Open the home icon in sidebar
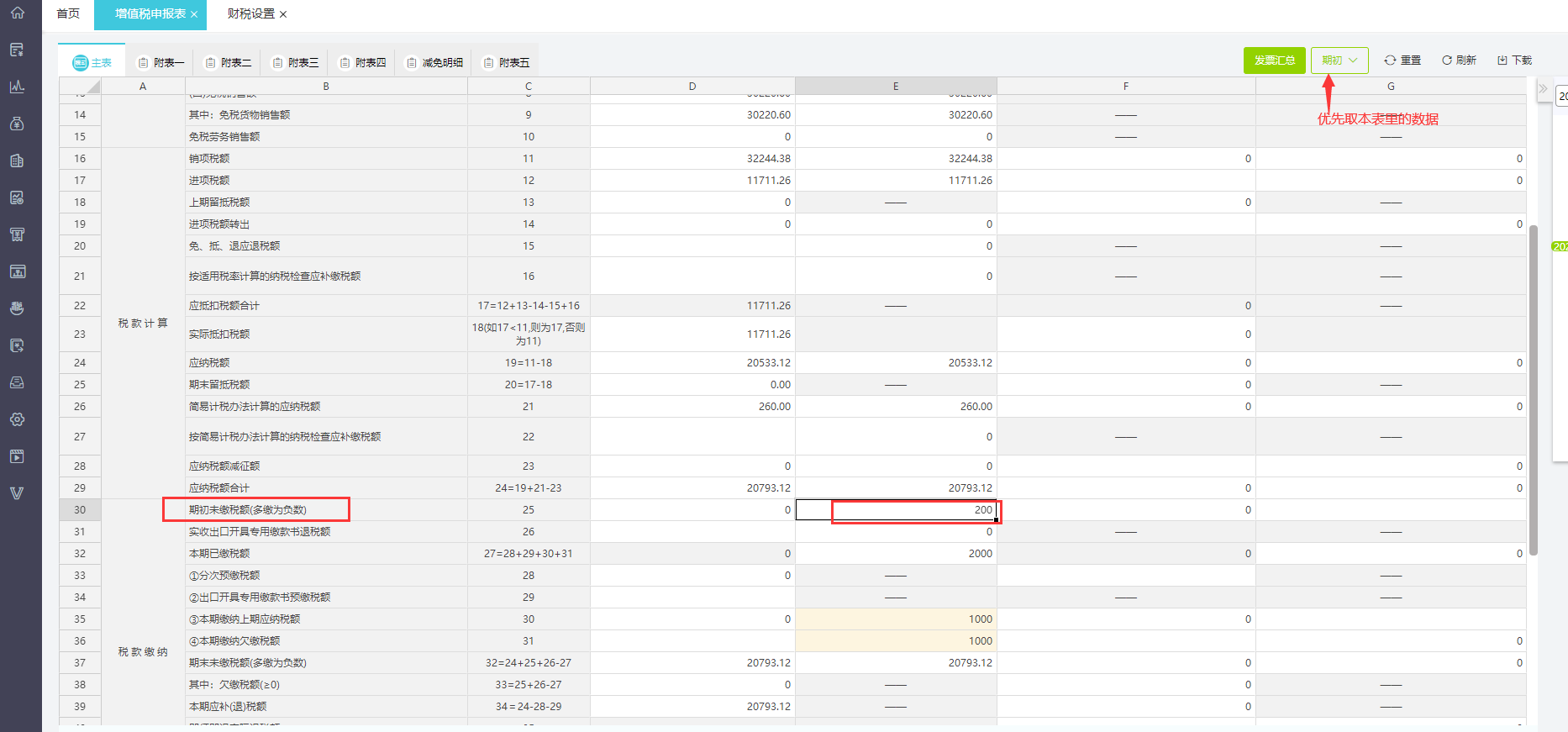Image resolution: width=1568 pixels, height=732 pixels. (x=17, y=13)
